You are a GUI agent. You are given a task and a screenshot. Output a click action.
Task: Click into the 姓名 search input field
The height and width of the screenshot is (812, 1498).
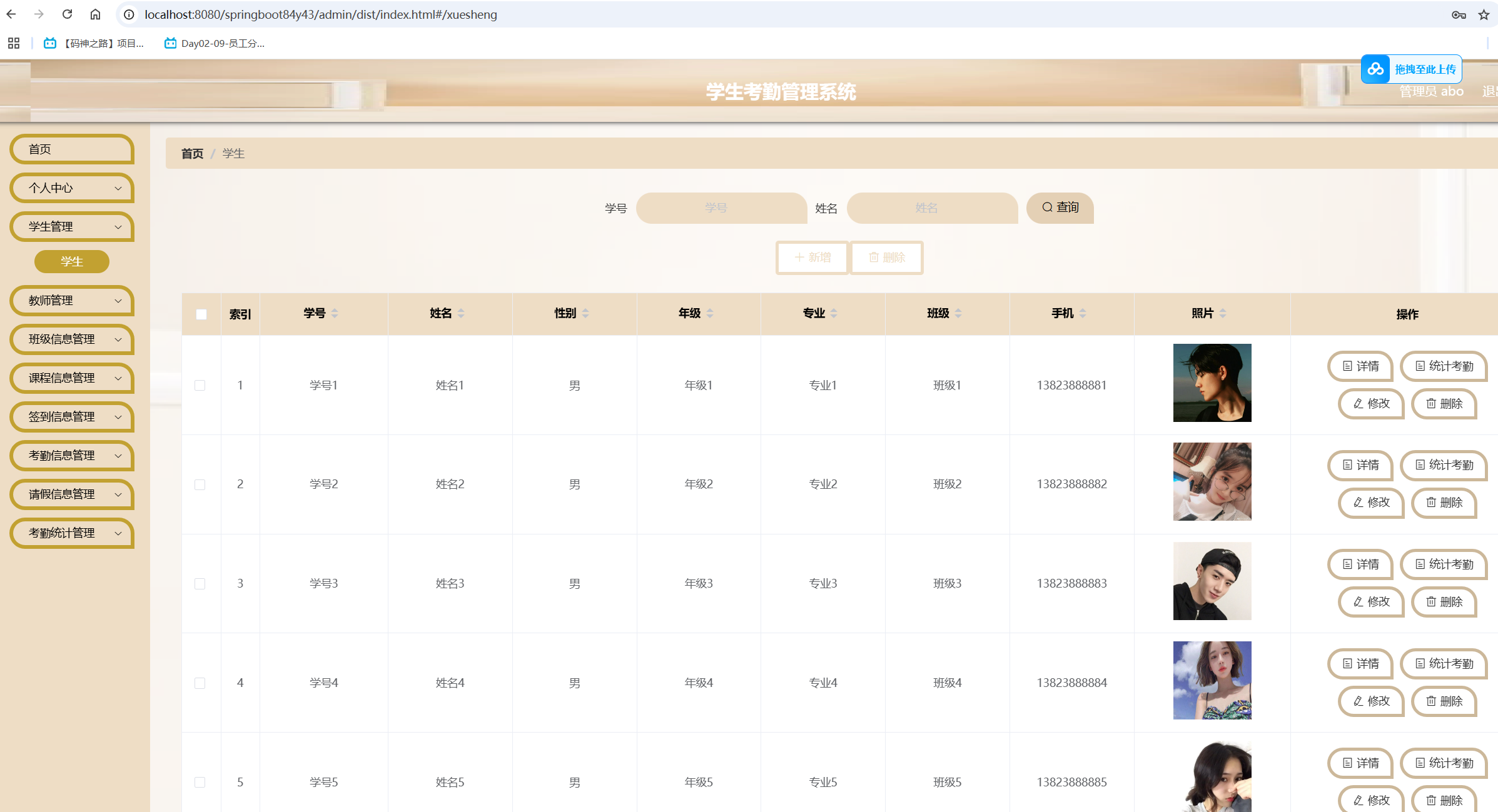932,208
